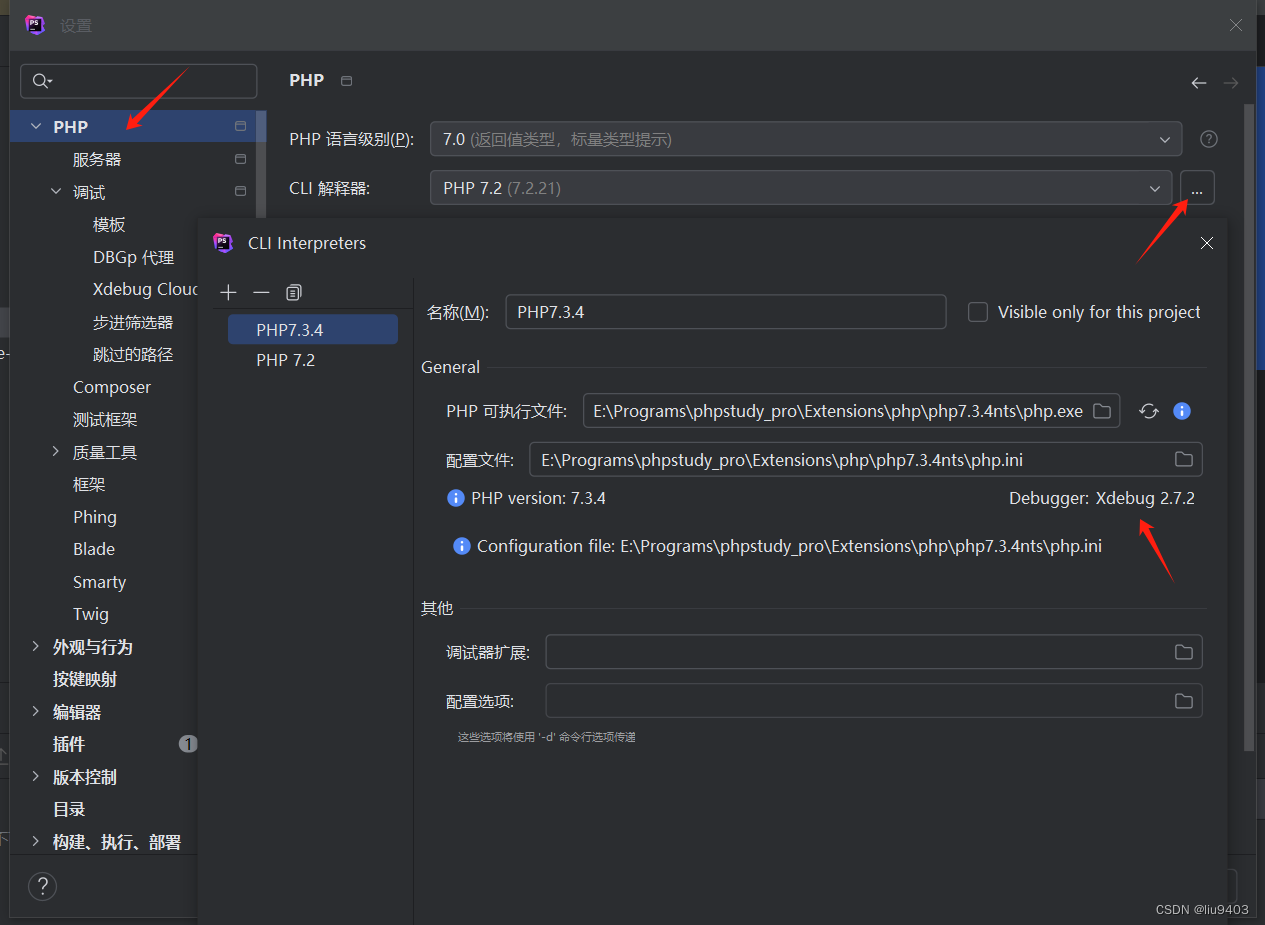The width and height of the screenshot is (1265, 925).
Task: Click the PhpStorm logo in the CLI Interpreters title
Action: point(223,243)
